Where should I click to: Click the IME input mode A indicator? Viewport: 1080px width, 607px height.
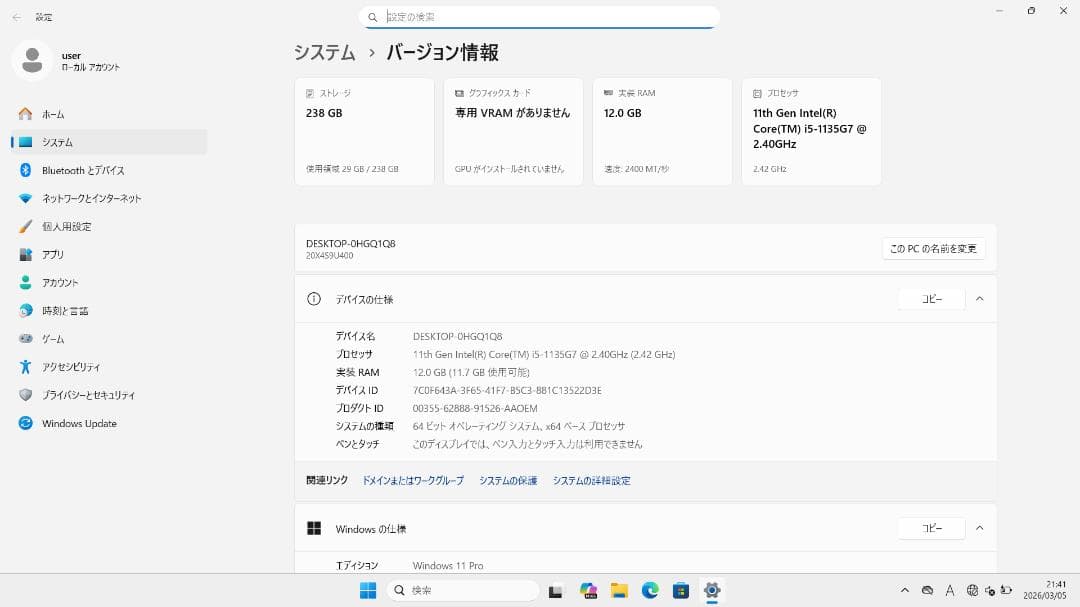(x=950, y=590)
